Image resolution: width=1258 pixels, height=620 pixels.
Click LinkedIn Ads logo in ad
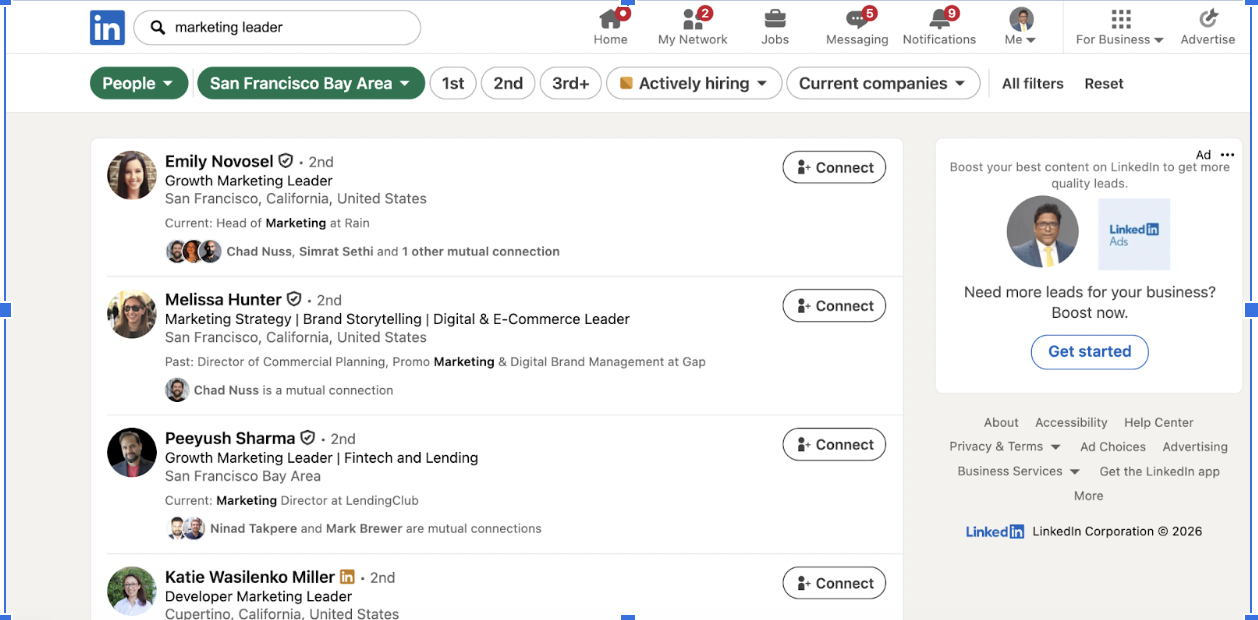tap(1134, 234)
